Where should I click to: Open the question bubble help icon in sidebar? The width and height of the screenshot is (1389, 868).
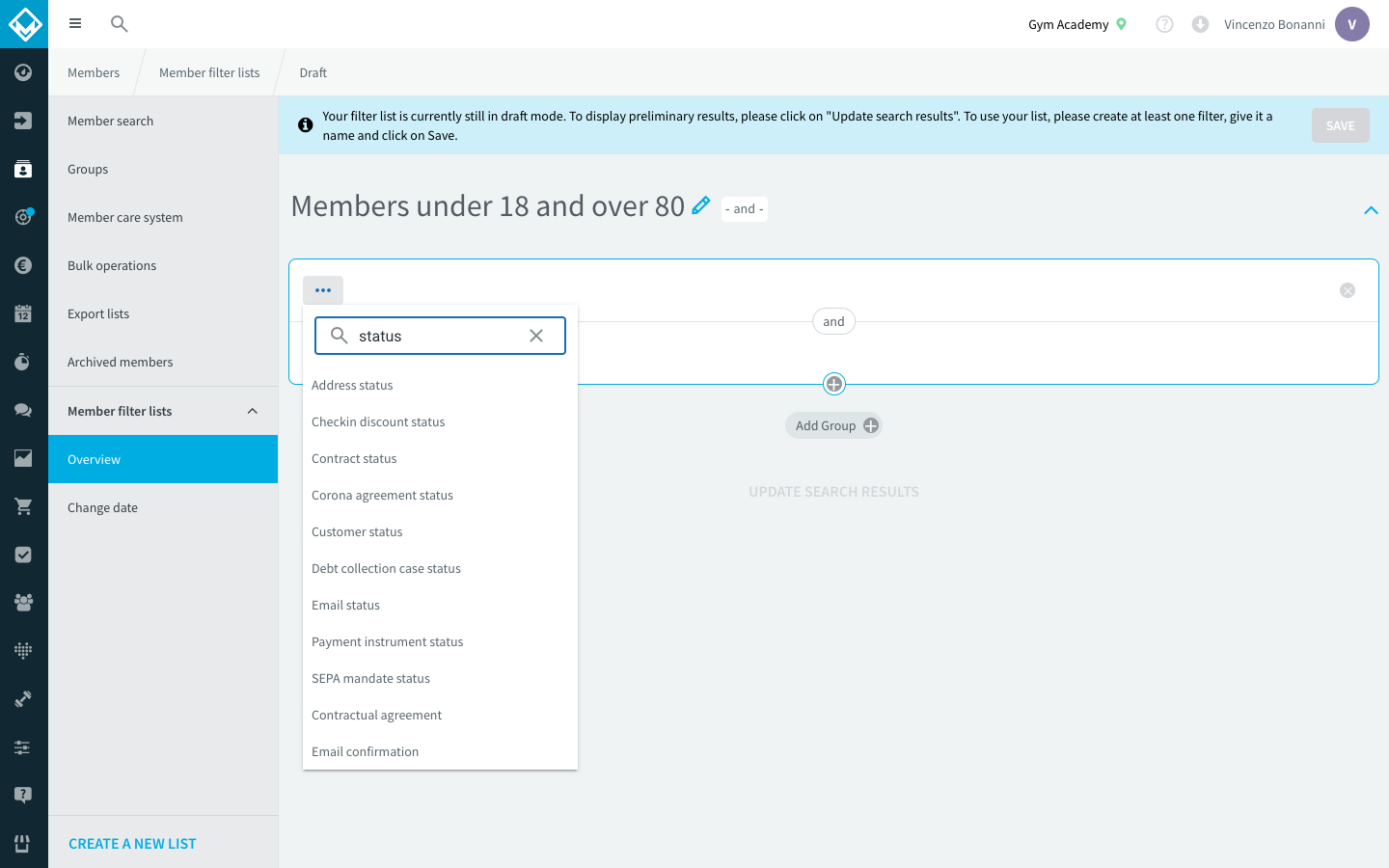click(23, 796)
